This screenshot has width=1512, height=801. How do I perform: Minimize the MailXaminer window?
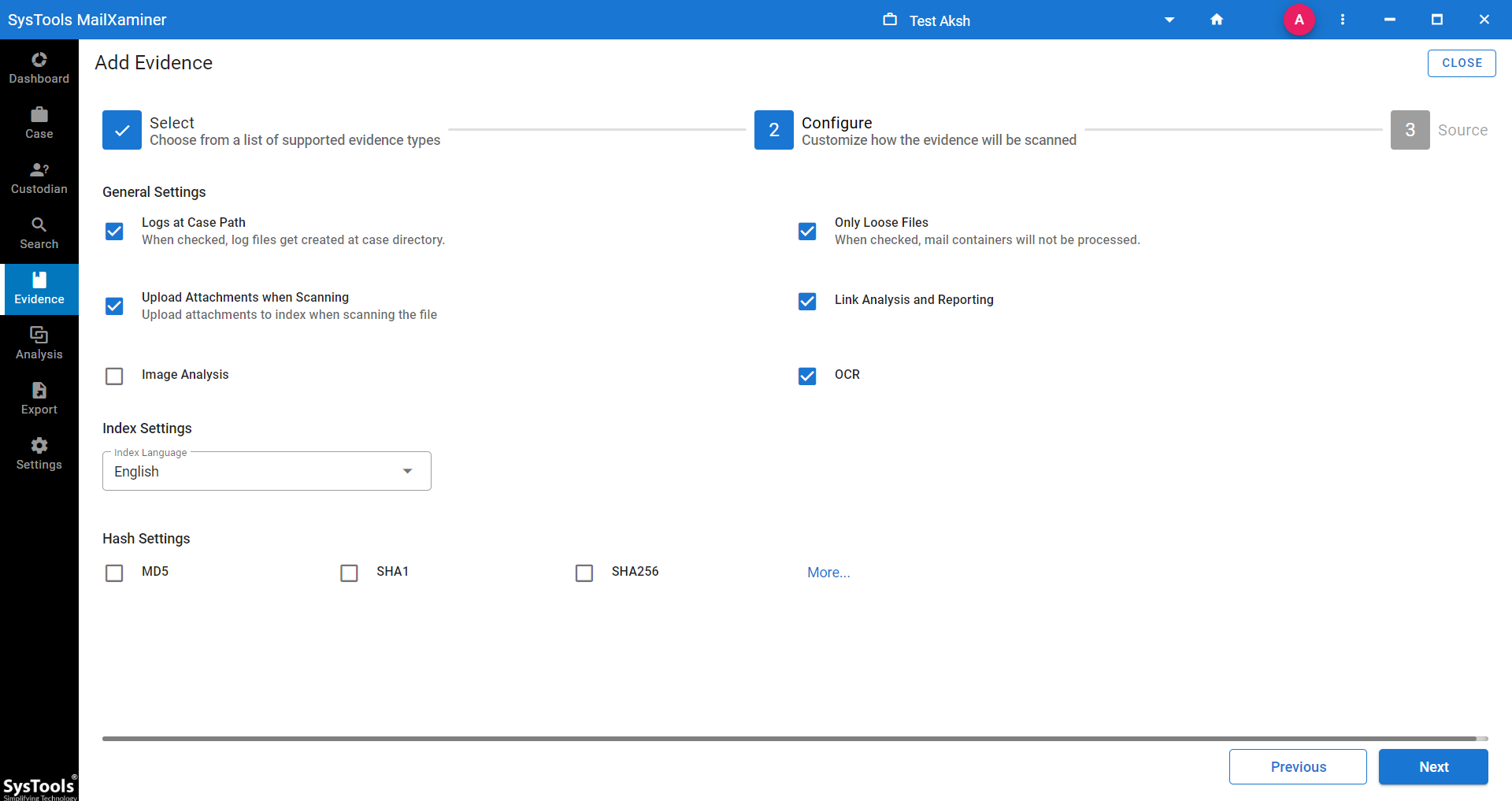(1390, 20)
